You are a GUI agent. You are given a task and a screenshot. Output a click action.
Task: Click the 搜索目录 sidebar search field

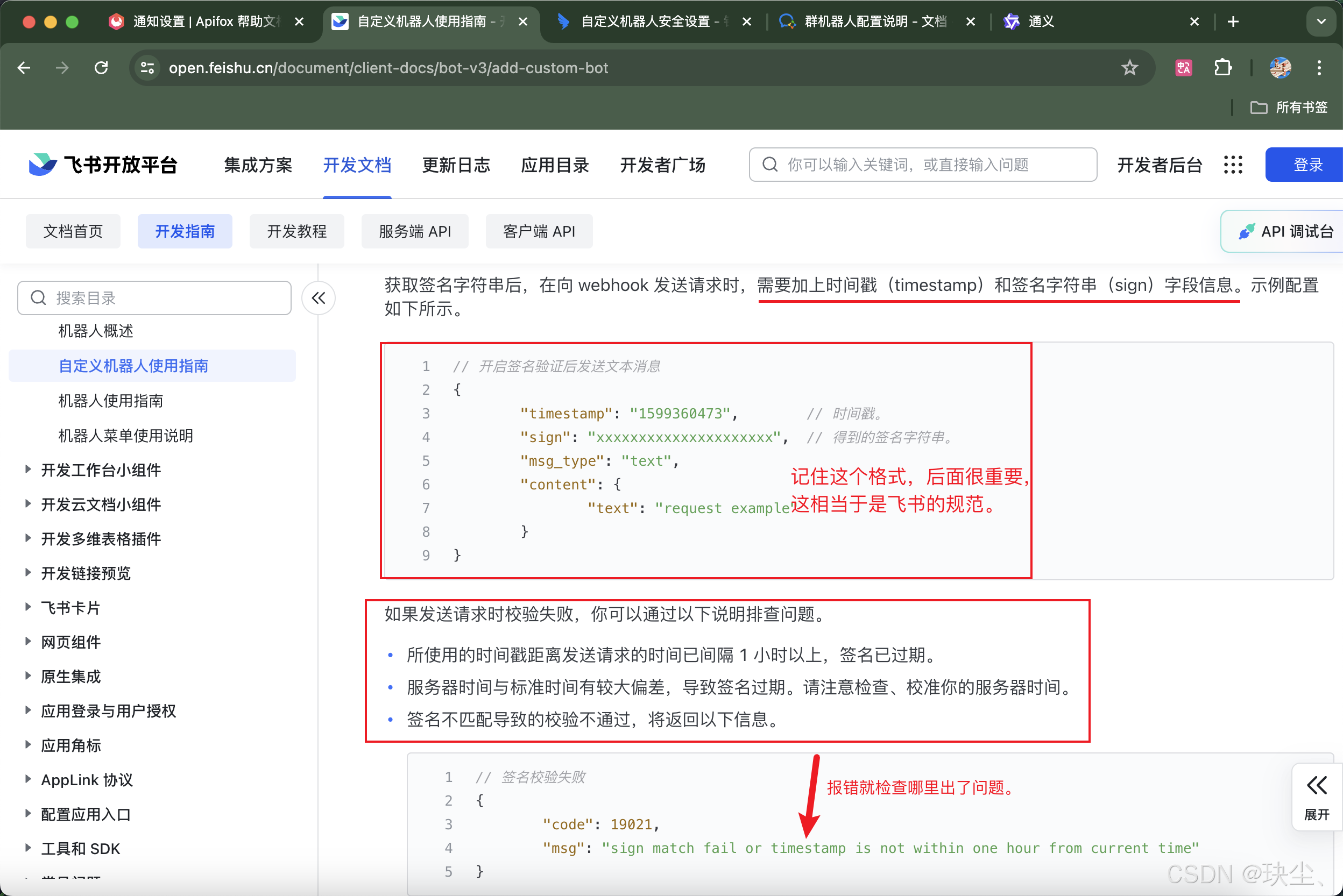point(154,298)
